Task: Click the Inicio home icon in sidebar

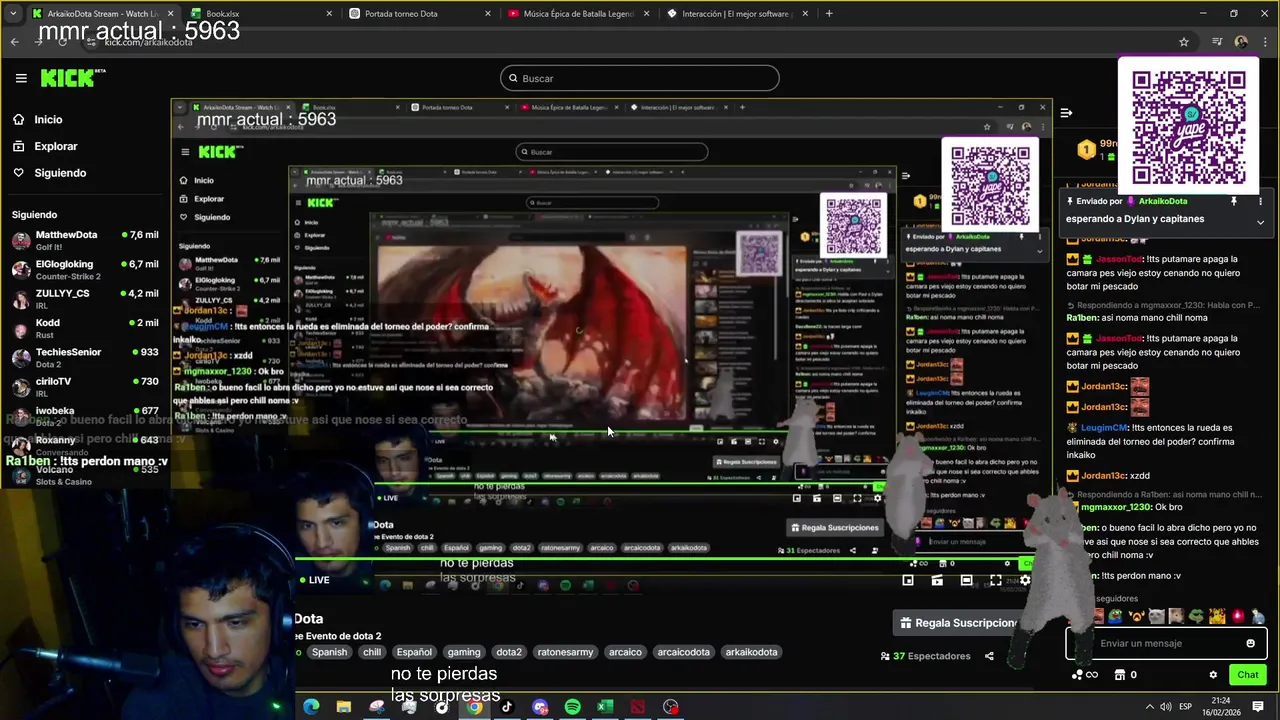Action: (x=18, y=119)
